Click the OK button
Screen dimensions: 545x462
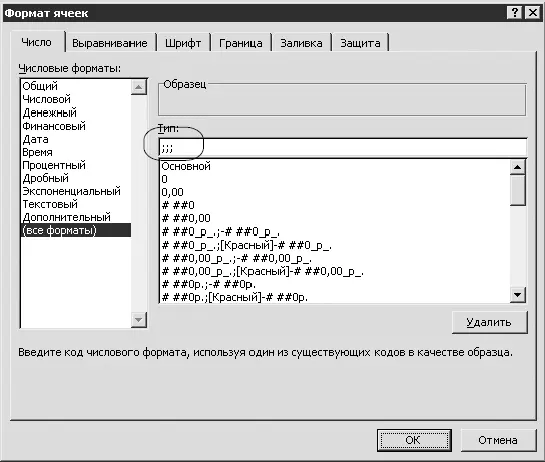click(x=414, y=440)
